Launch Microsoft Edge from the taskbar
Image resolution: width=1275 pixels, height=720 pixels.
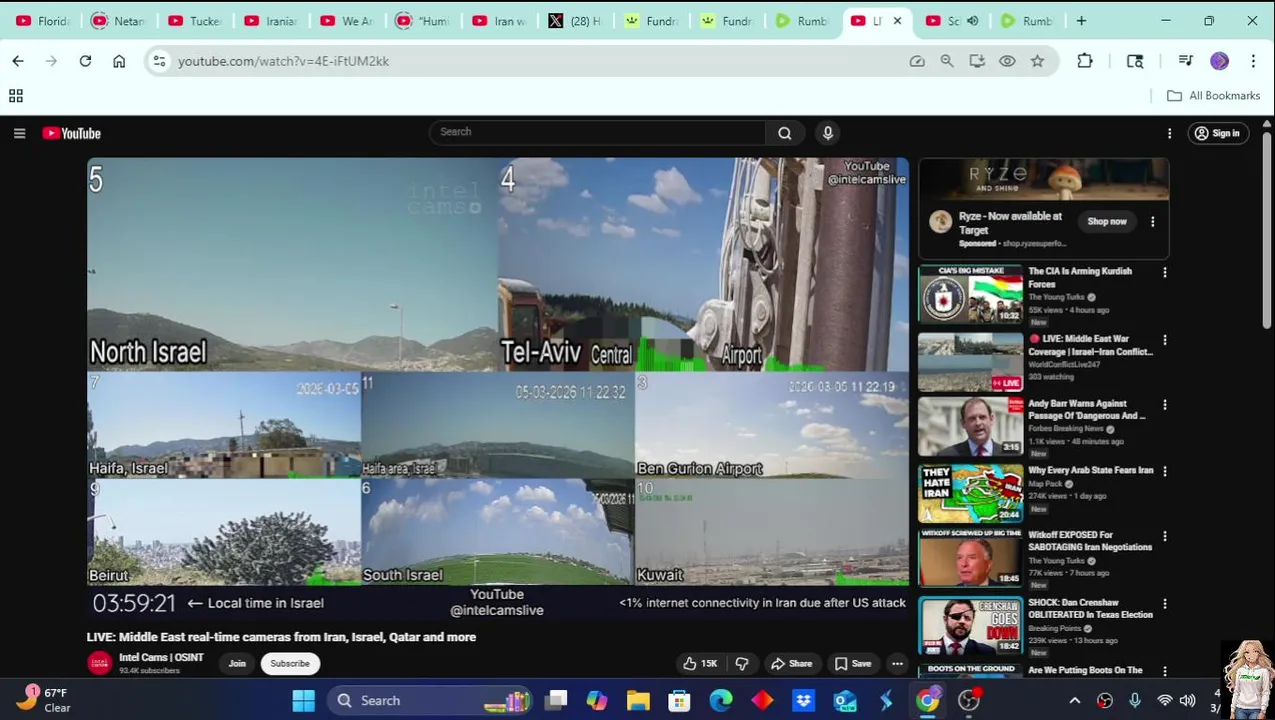pyautogui.click(x=720, y=701)
